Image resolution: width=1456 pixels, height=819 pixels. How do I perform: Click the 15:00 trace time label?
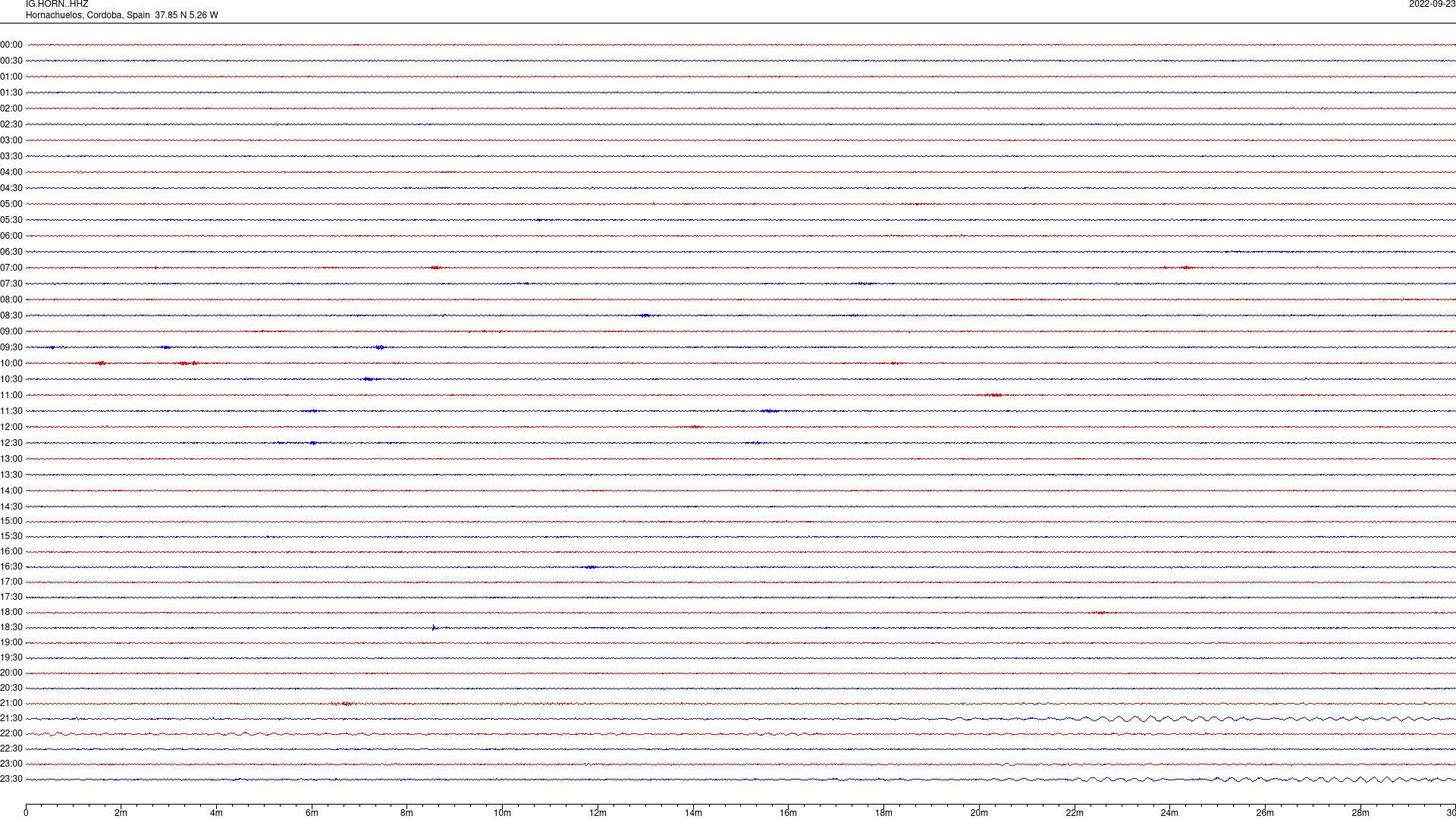[11, 521]
